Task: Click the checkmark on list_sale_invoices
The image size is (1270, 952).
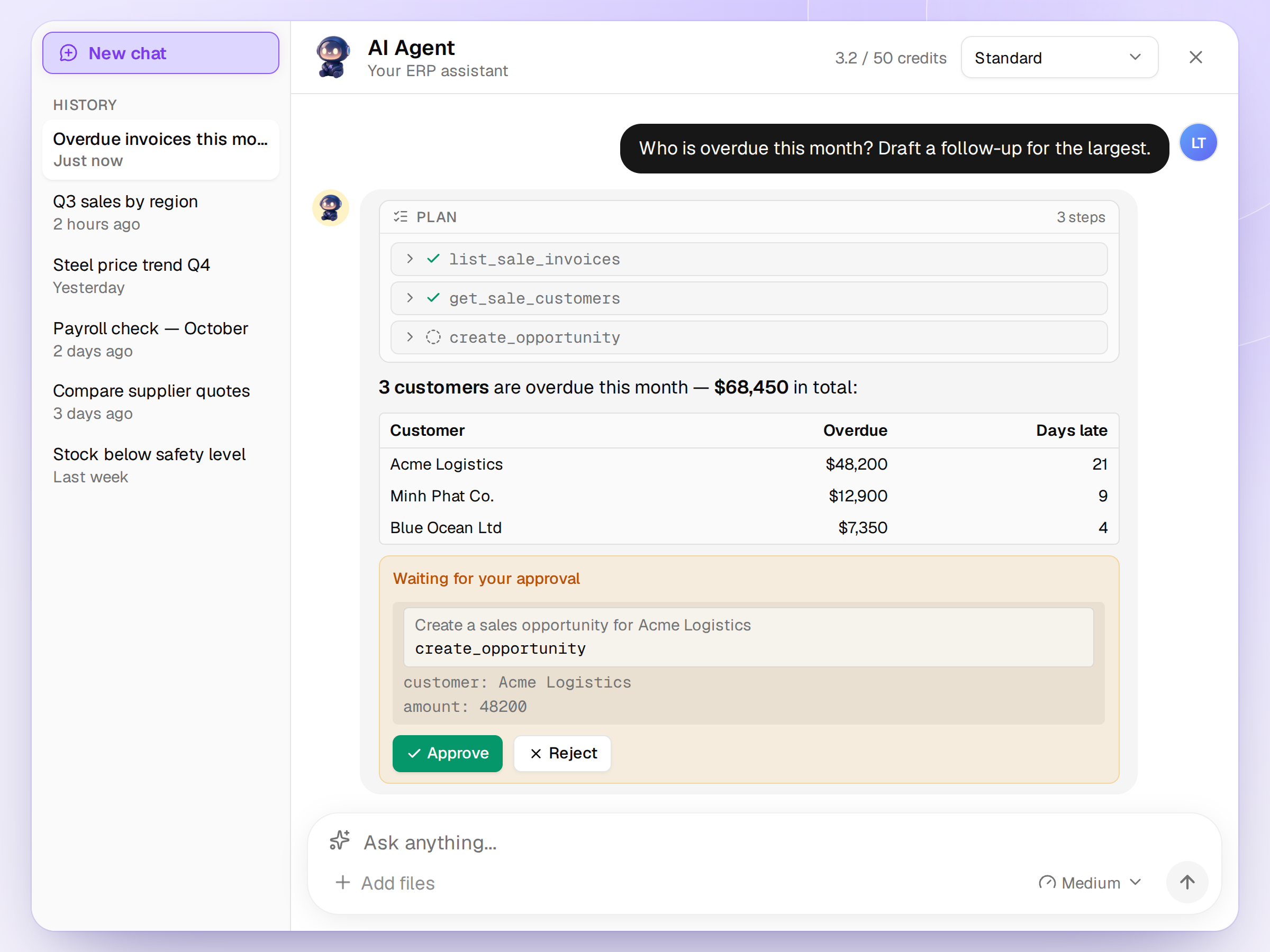Action: tap(433, 259)
